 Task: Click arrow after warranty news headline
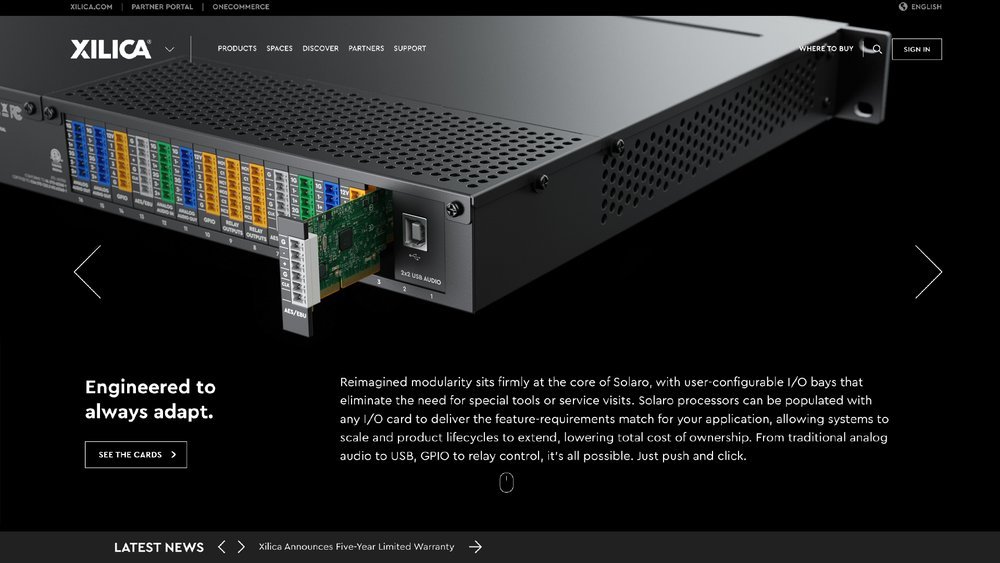476,547
